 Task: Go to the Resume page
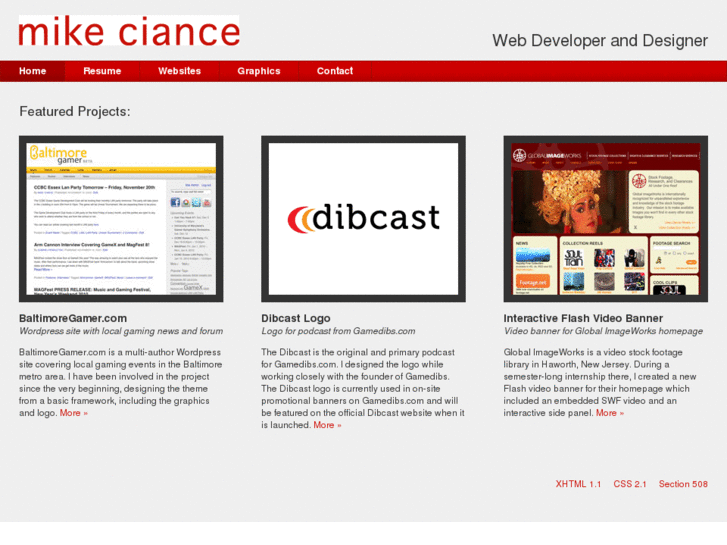point(102,71)
